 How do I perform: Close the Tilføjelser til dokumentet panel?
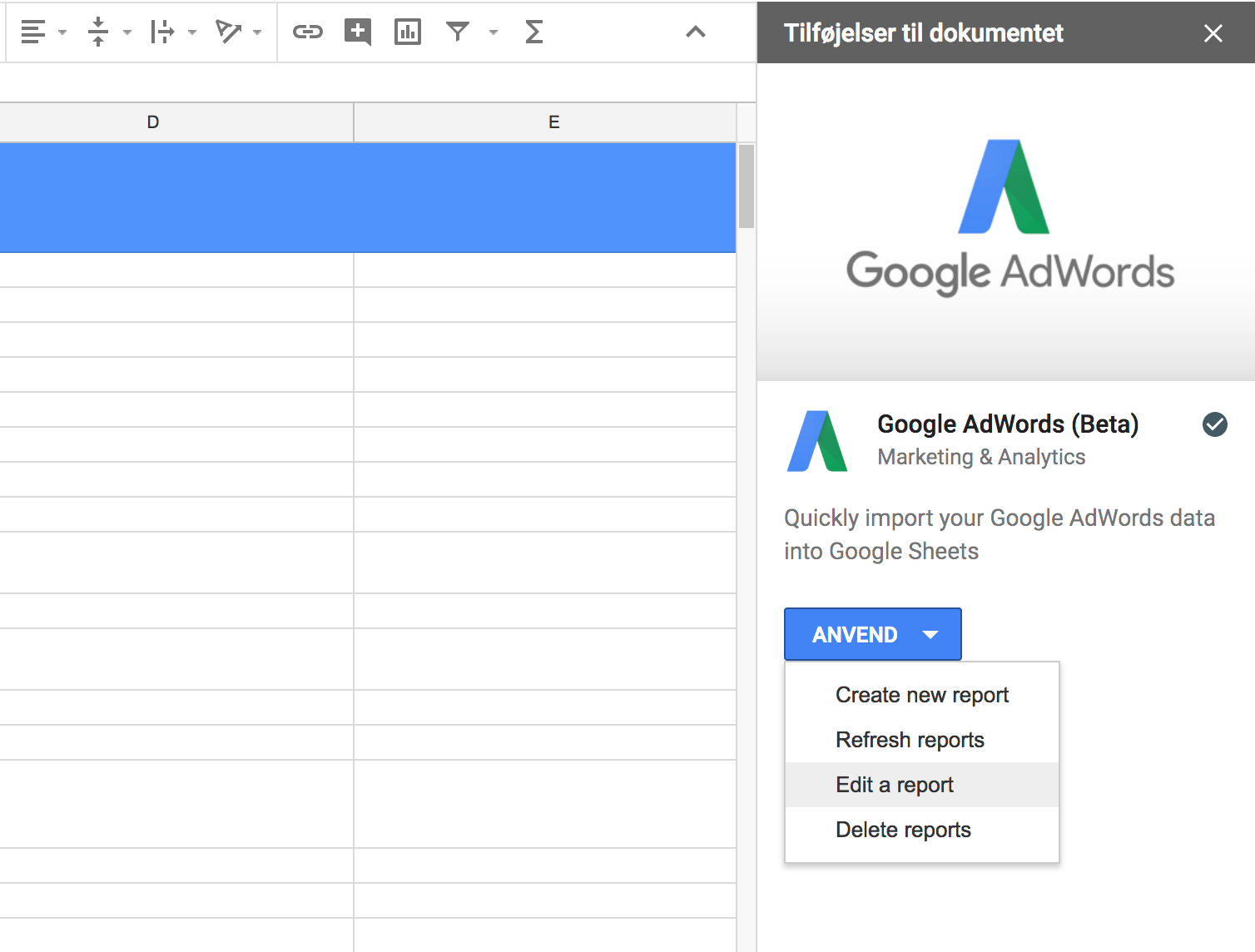(1213, 33)
